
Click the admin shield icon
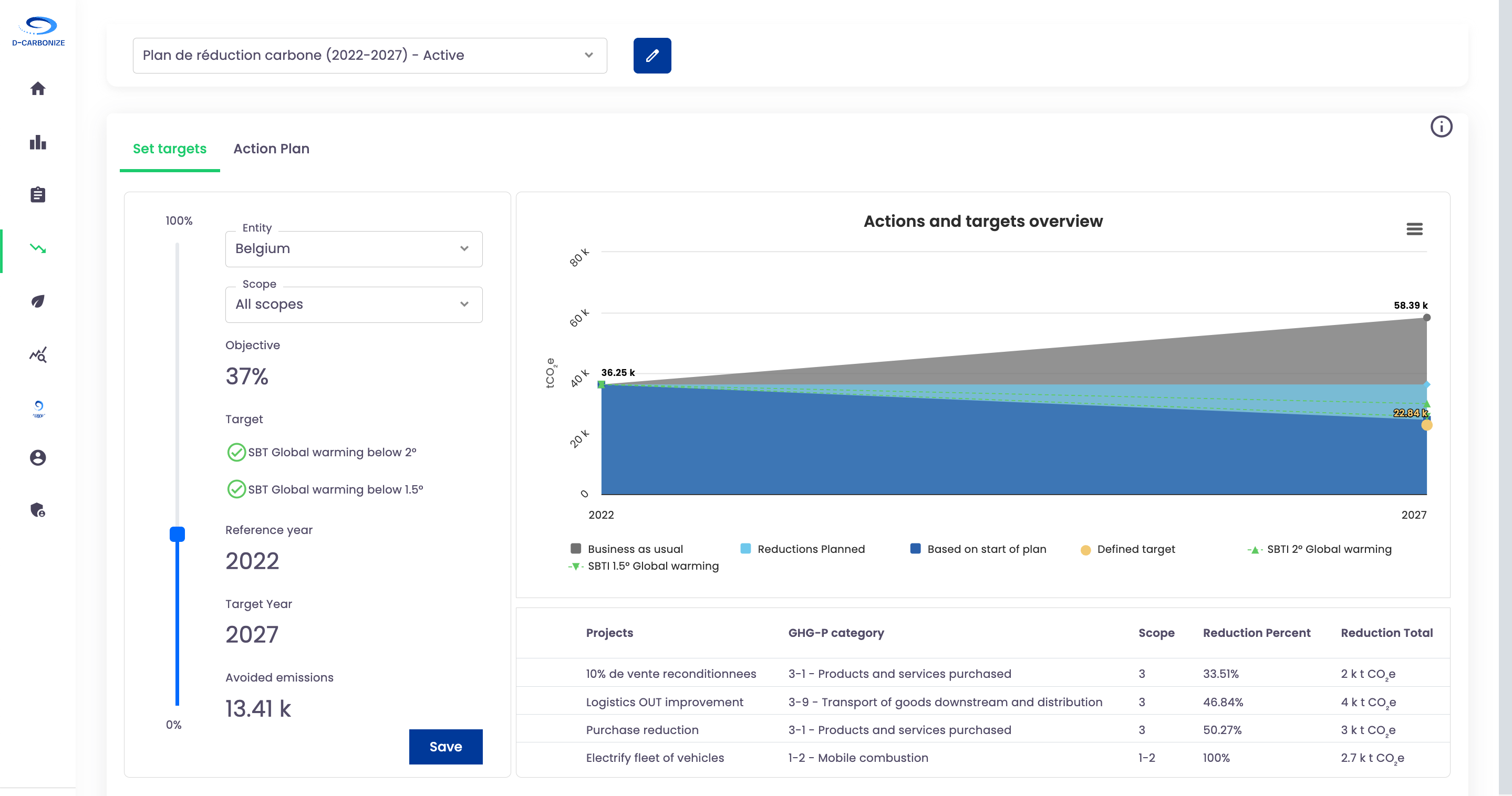(38, 510)
